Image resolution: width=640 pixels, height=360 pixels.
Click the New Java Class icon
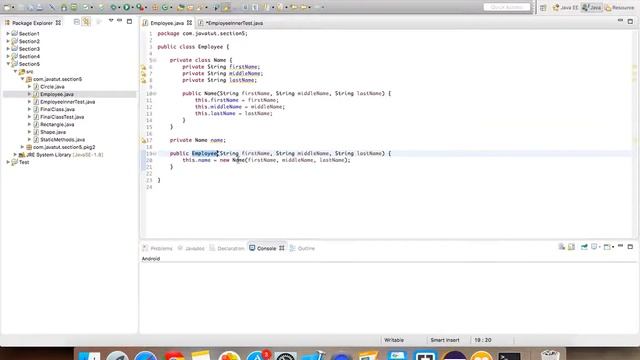click(x=165, y=7)
